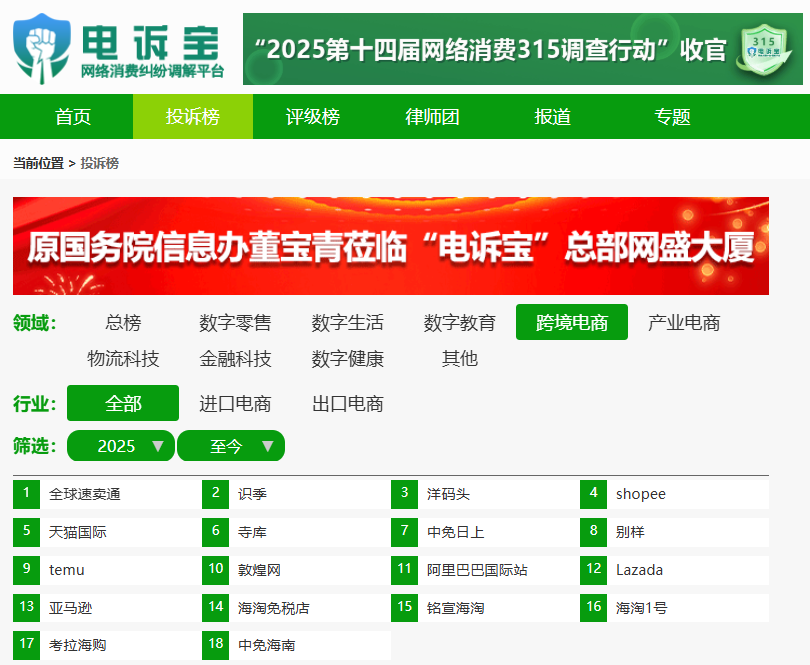Open rank 12 Lazada
This screenshot has height=665, width=810.
pos(675,570)
